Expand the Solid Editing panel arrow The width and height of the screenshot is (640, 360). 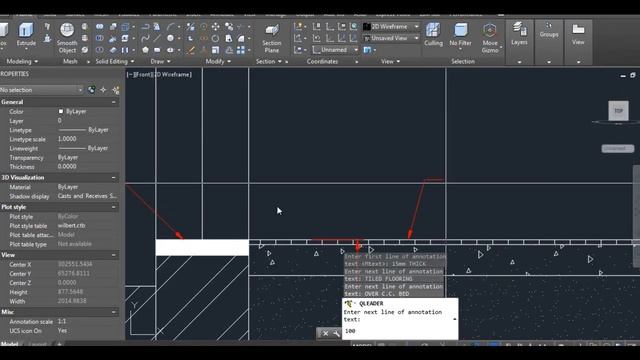[132, 62]
